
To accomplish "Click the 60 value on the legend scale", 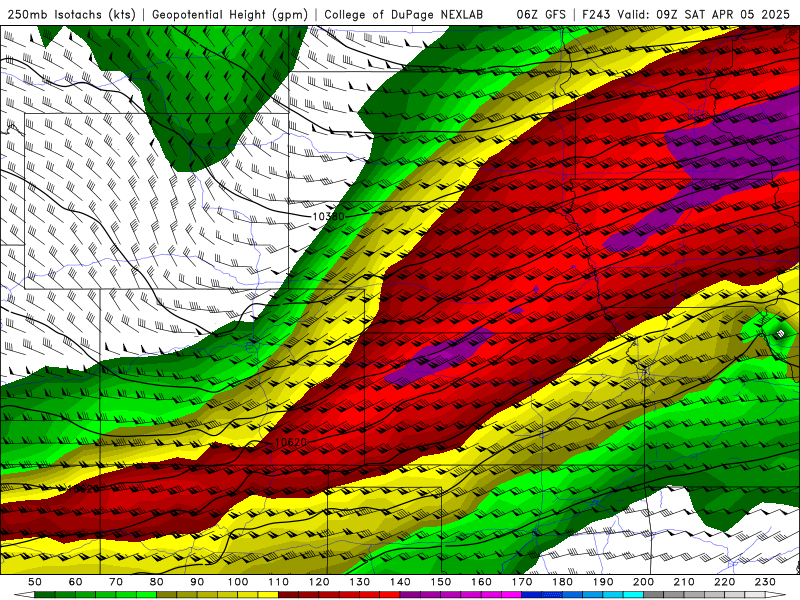I will tap(76, 582).
